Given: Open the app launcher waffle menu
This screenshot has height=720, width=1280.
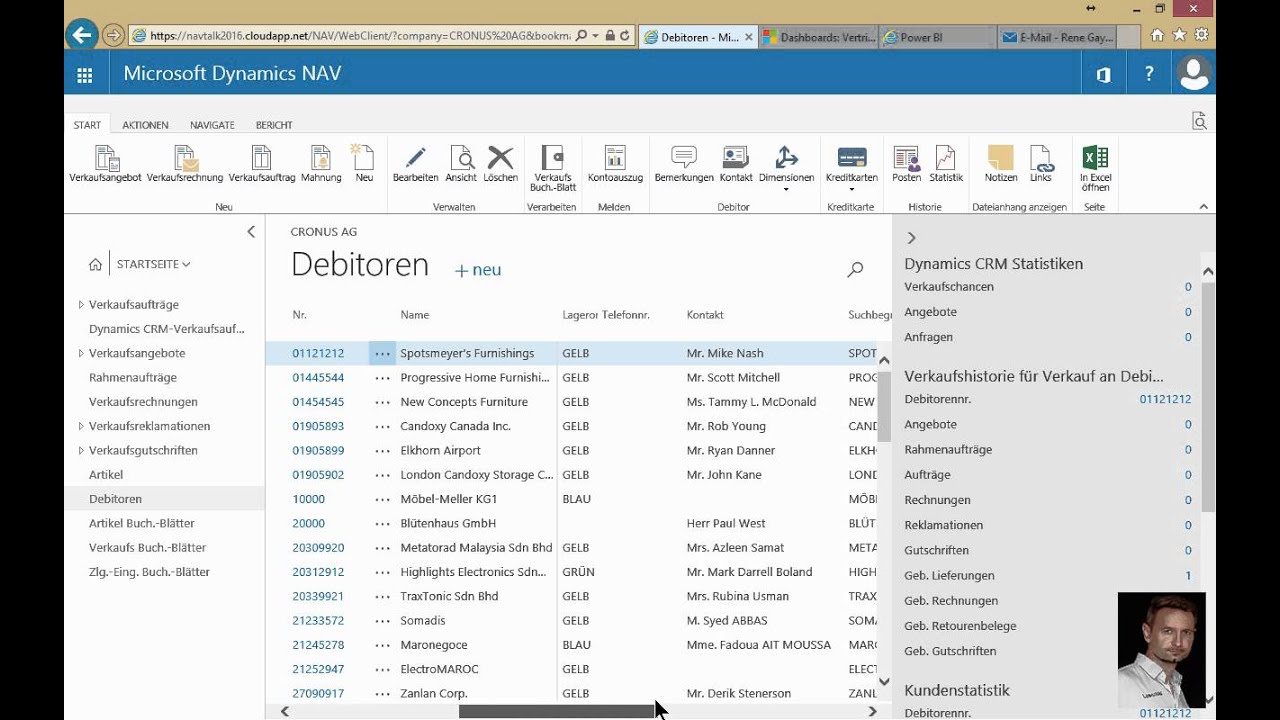Looking at the screenshot, I should pyautogui.click(x=85, y=75).
